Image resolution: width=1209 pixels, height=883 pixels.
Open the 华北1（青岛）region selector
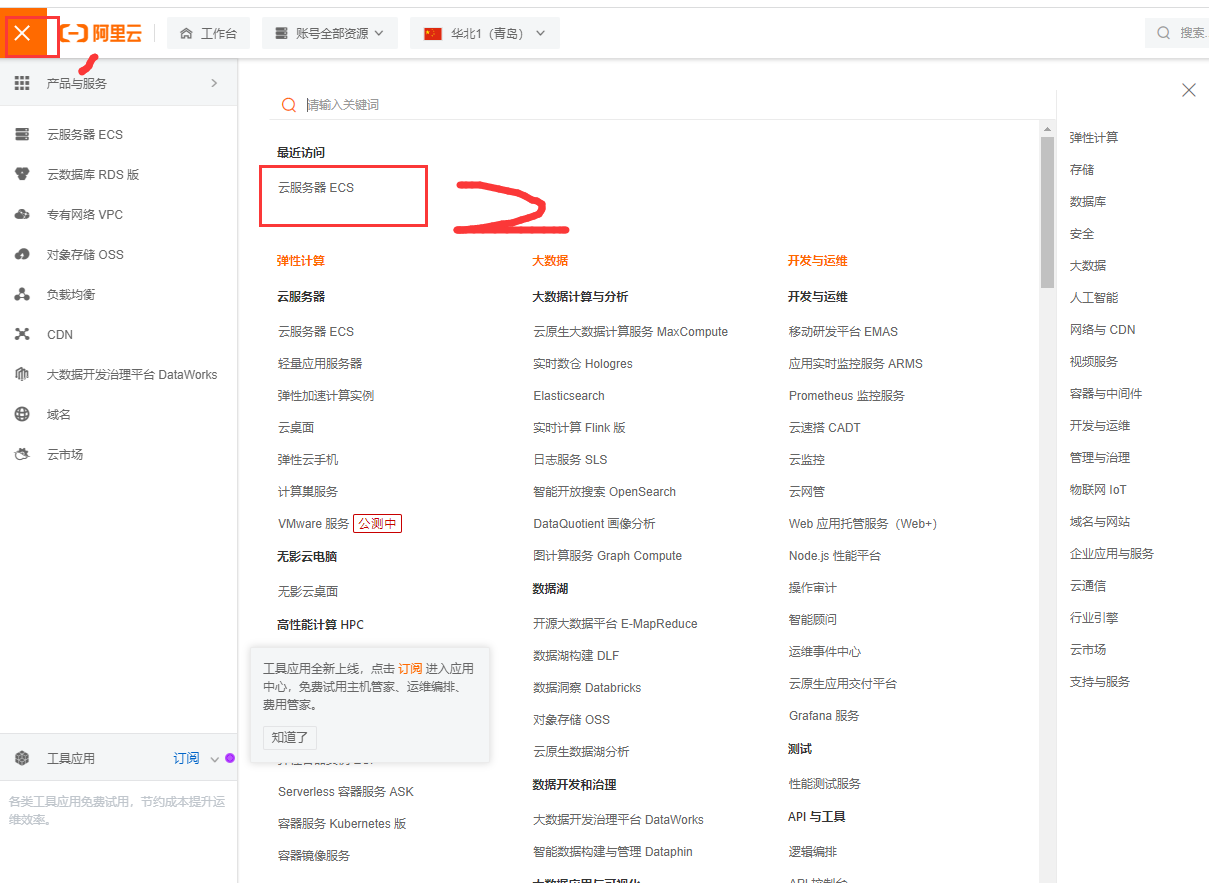coord(485,33)
